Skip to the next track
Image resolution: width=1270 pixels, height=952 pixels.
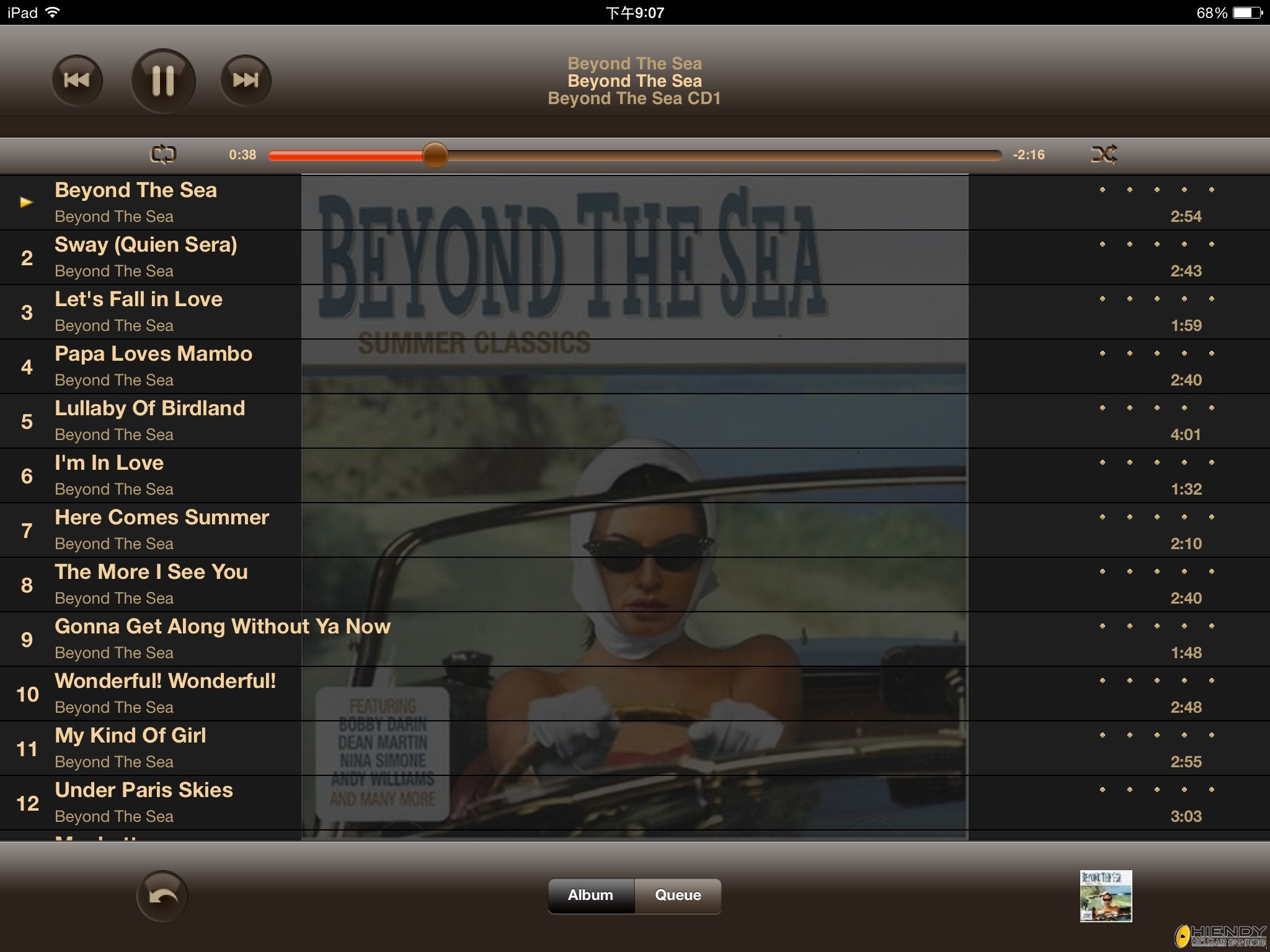(x=246, y=81)
